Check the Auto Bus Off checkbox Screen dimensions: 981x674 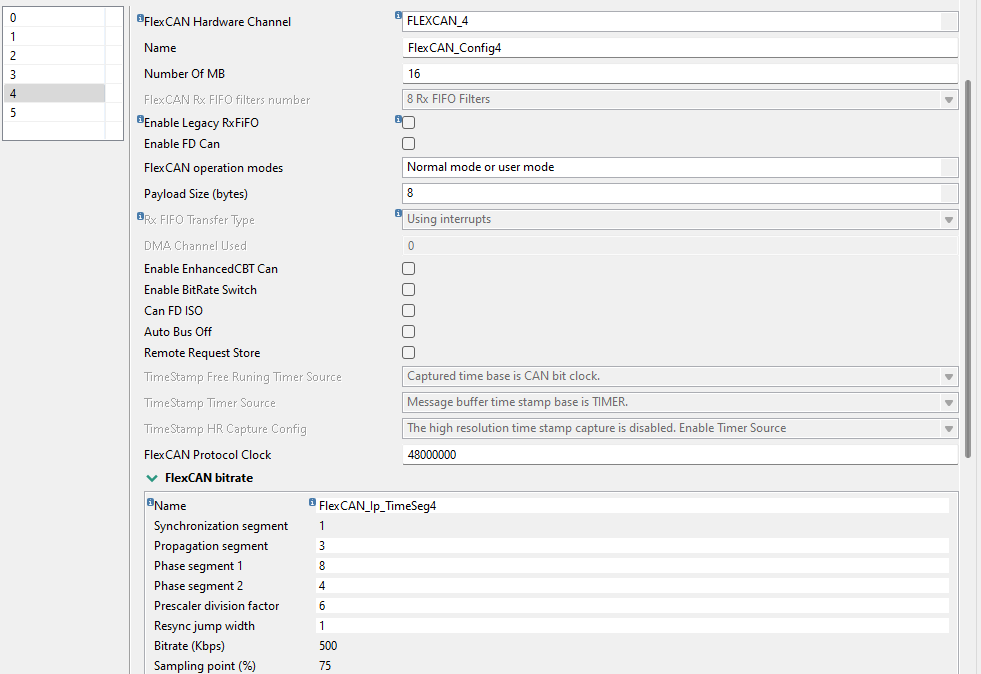click(x=408, y=332)
